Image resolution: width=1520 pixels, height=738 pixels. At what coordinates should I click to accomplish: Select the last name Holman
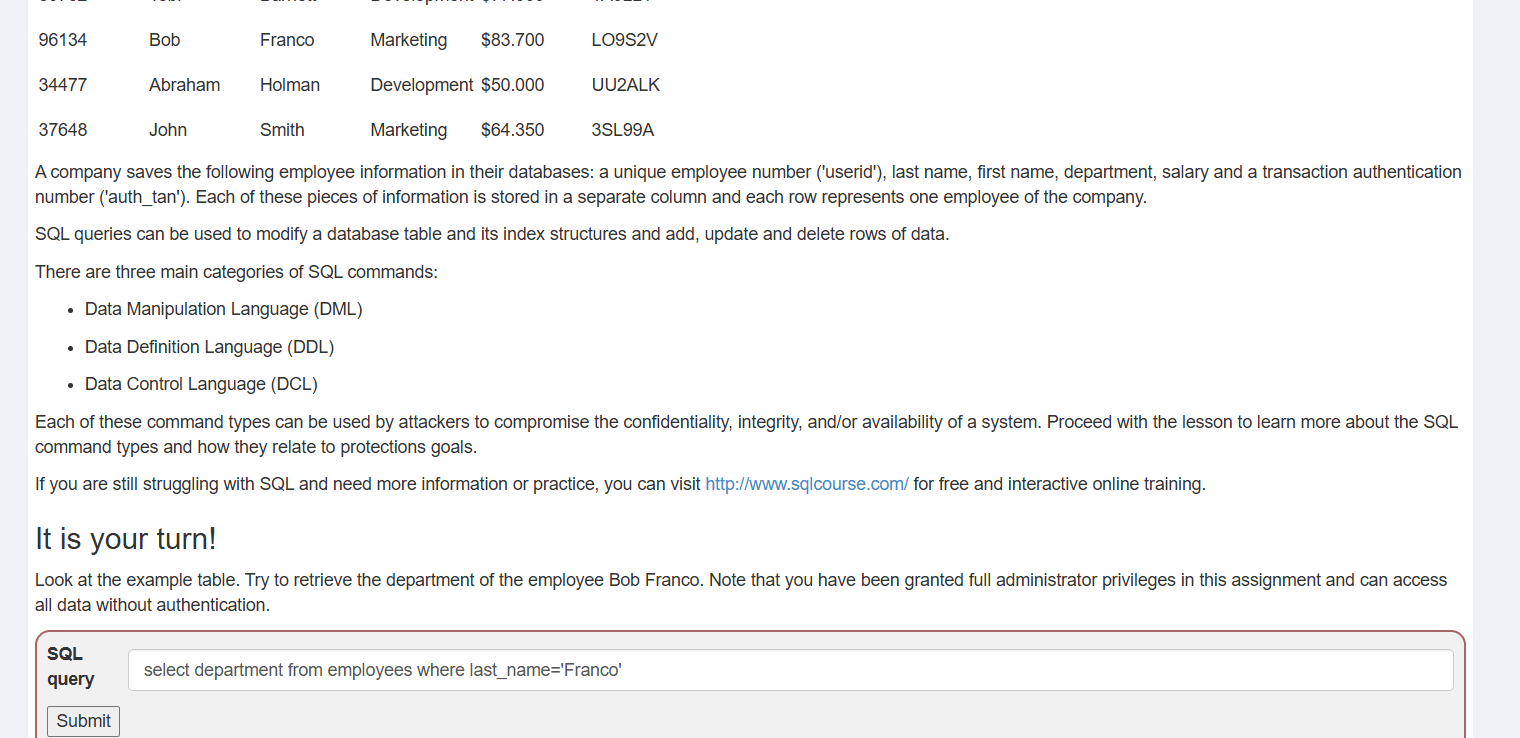[290, 85]
